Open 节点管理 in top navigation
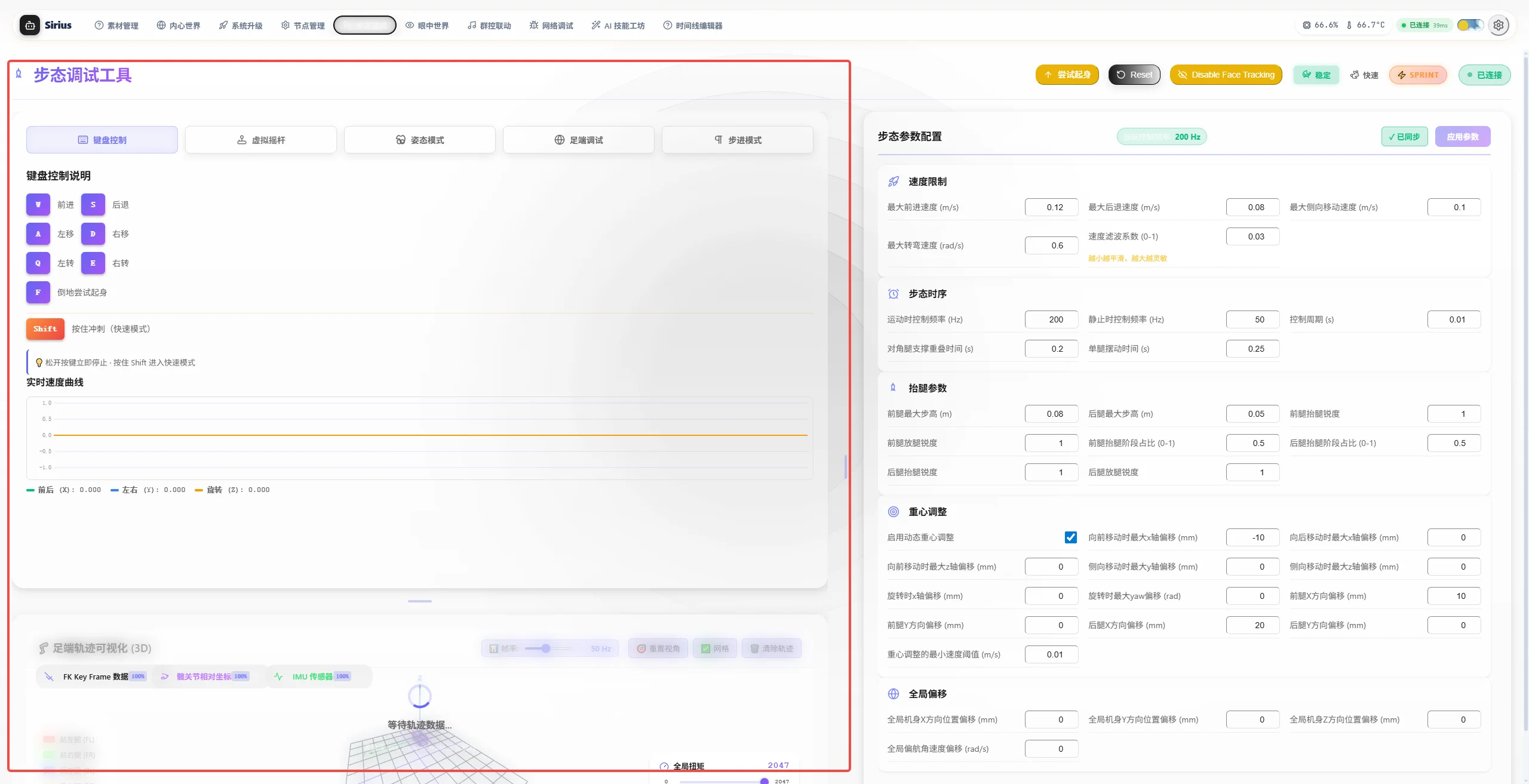This screenshot has width=1529, height=784. tap(303, 25)
